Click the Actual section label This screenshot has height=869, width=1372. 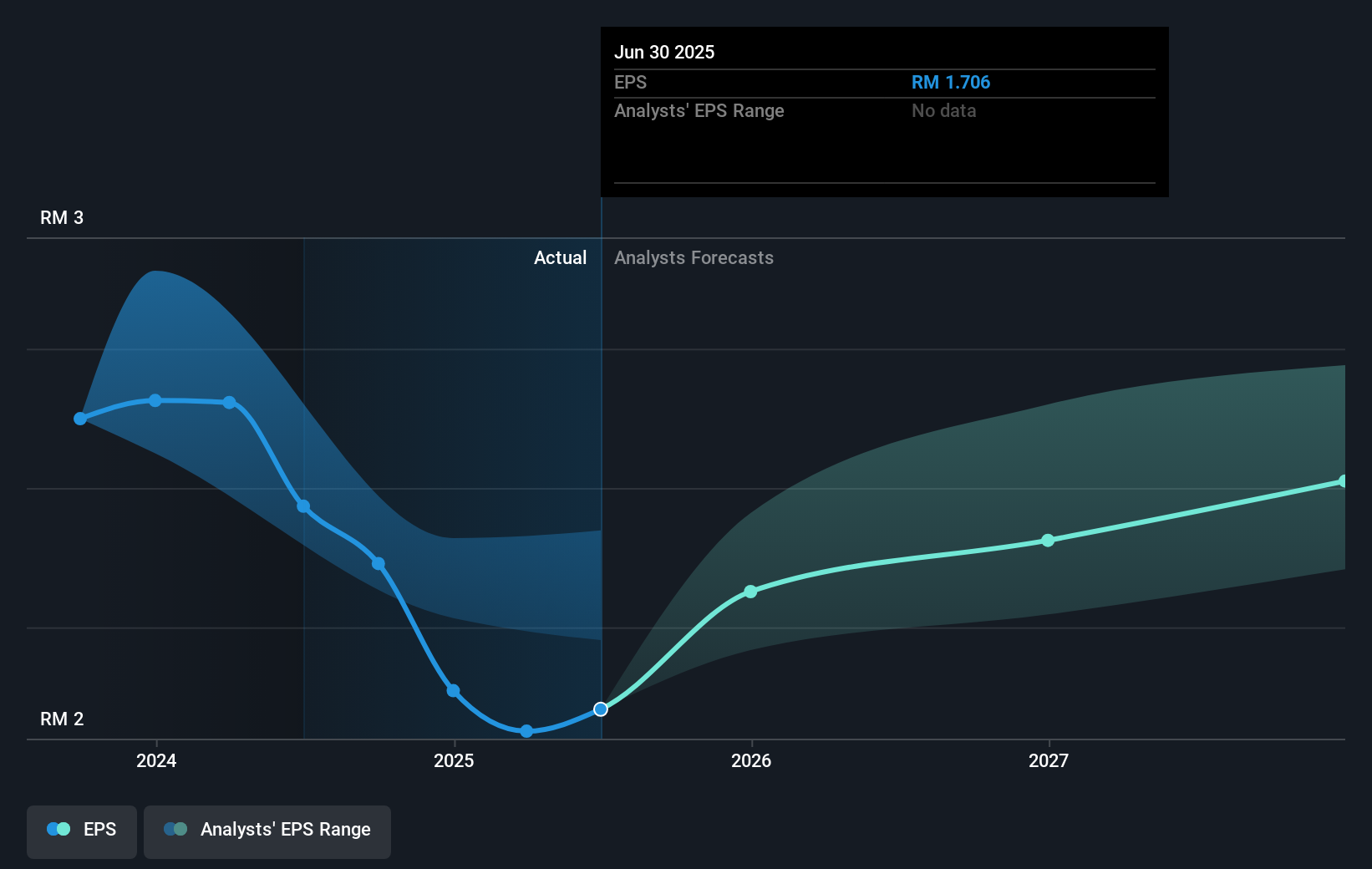click(x=560, y=257)
